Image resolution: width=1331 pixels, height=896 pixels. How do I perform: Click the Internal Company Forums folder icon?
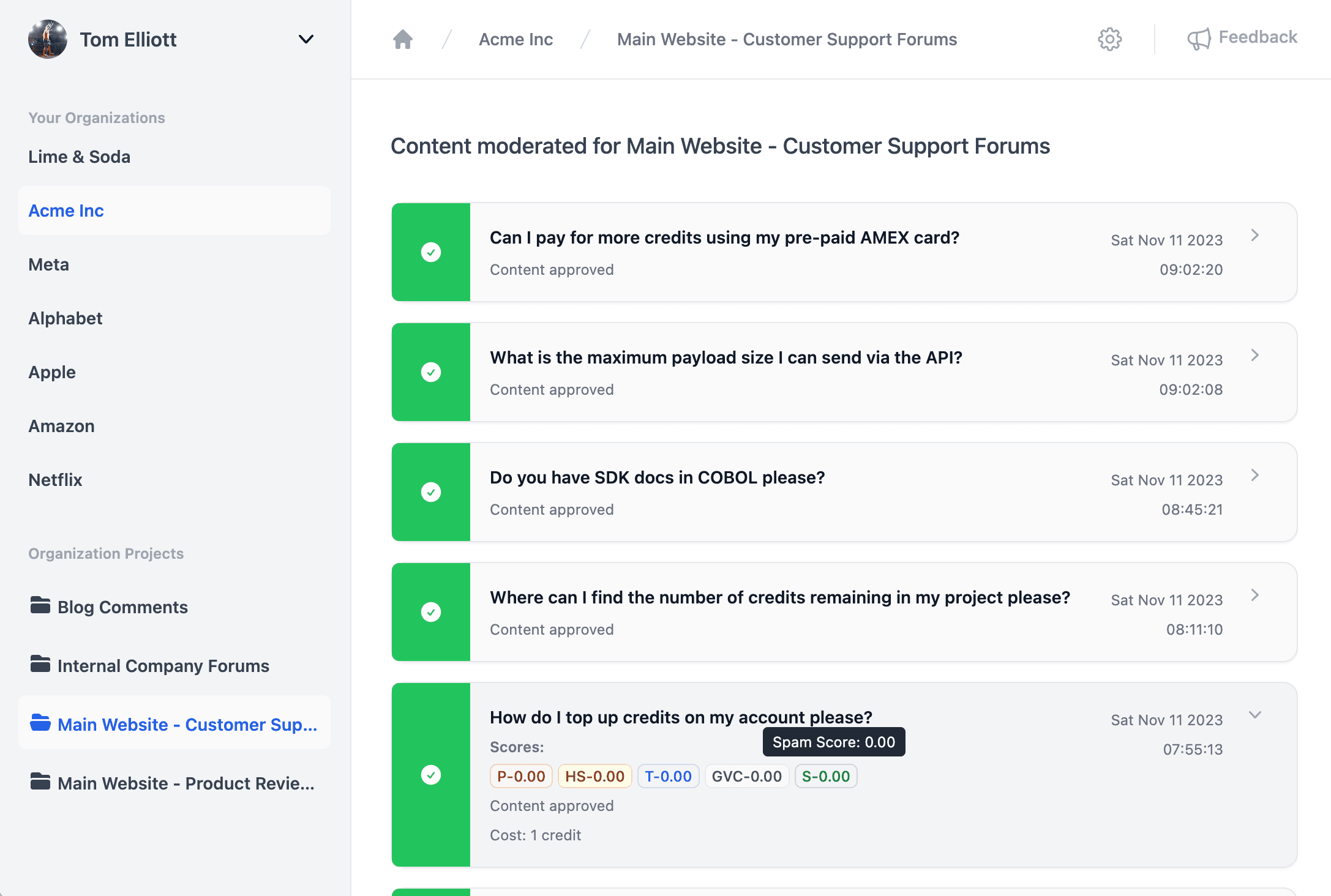[40, 665]
